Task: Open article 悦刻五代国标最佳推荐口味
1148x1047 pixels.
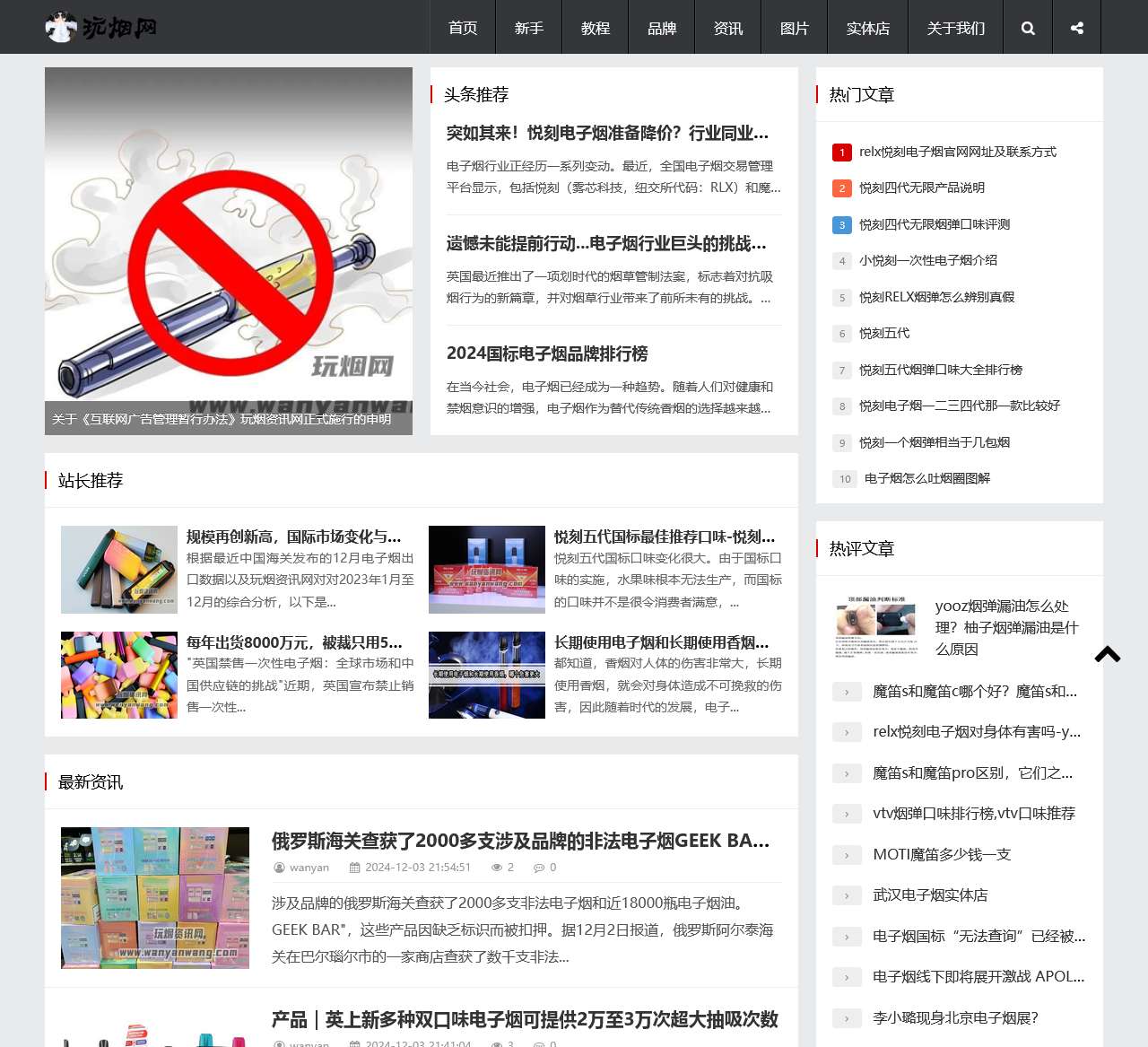Action: click(665, 537)
